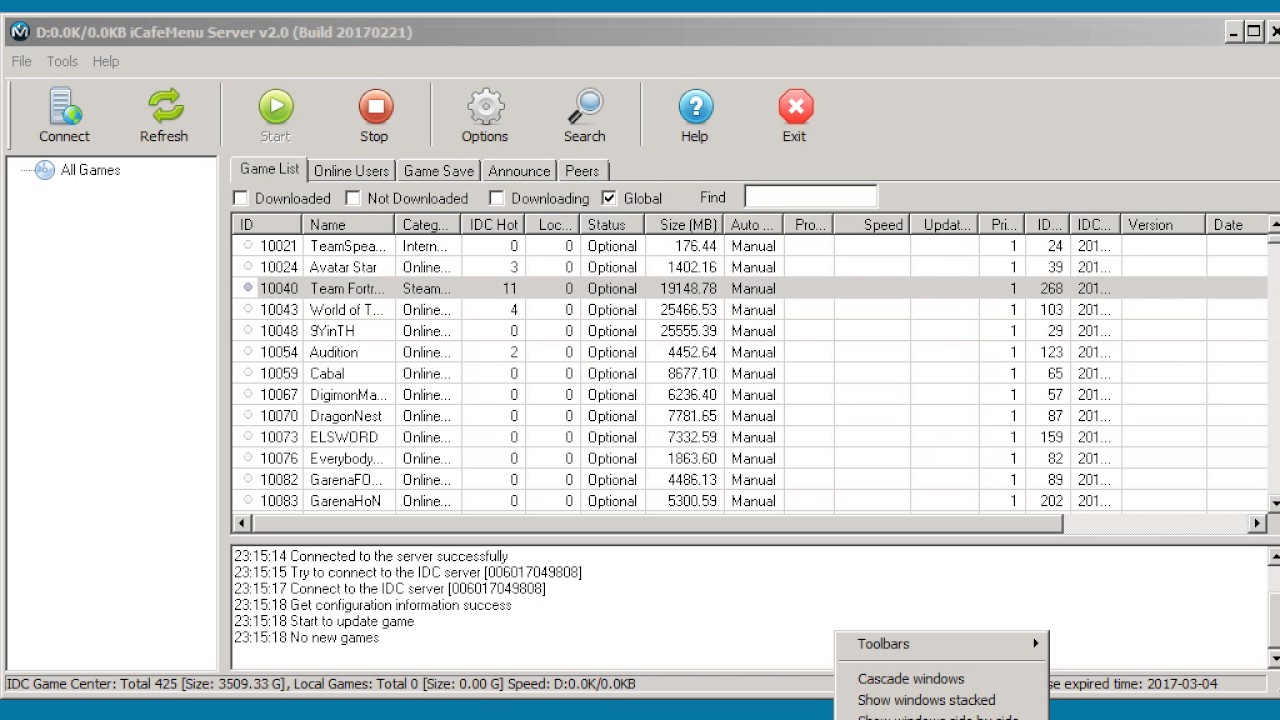1280x720 pixels.
Task: Expand Toolbars submenu arrow
Action: pyautogui.click(x=1036, y=644)
